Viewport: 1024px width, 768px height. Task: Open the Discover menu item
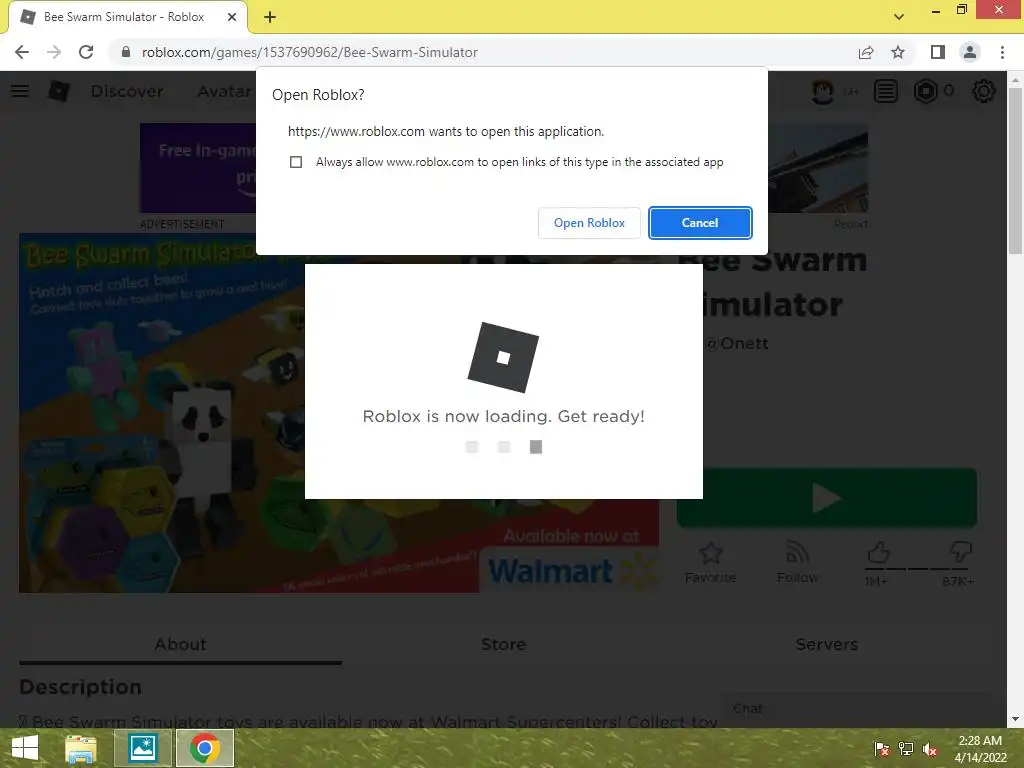click(x=127, y=91)
